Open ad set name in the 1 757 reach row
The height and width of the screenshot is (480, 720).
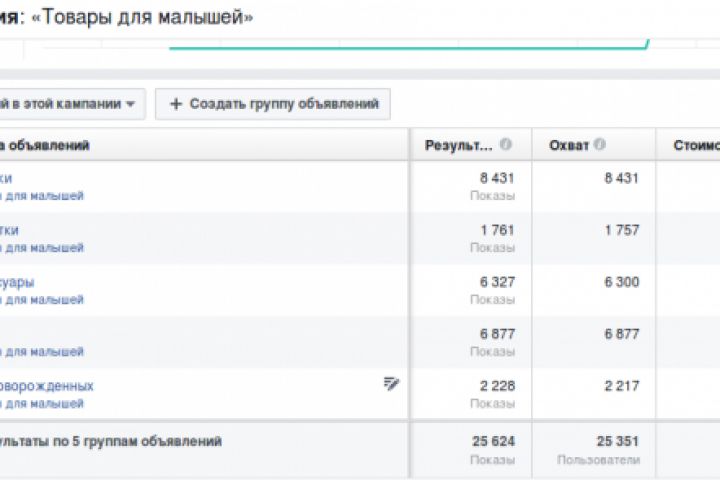[x=10, y=230]
